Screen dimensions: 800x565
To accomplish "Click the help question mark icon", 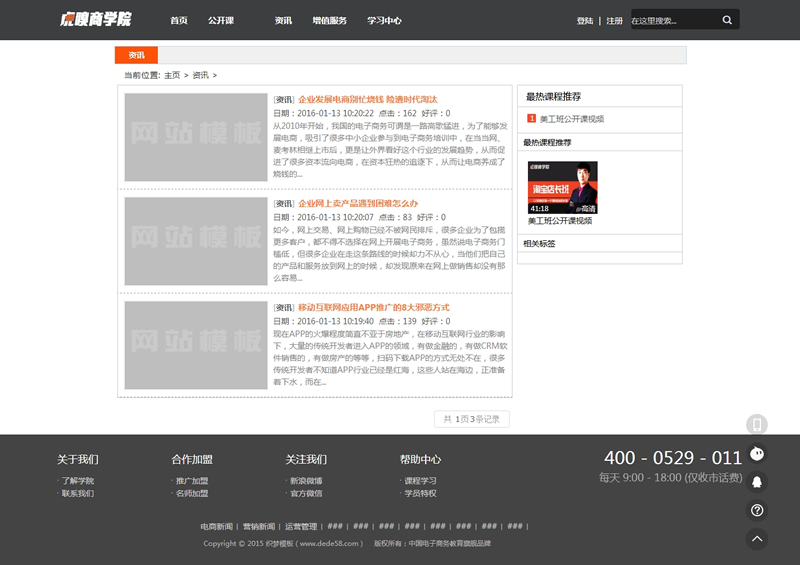I will coord(757,510).
